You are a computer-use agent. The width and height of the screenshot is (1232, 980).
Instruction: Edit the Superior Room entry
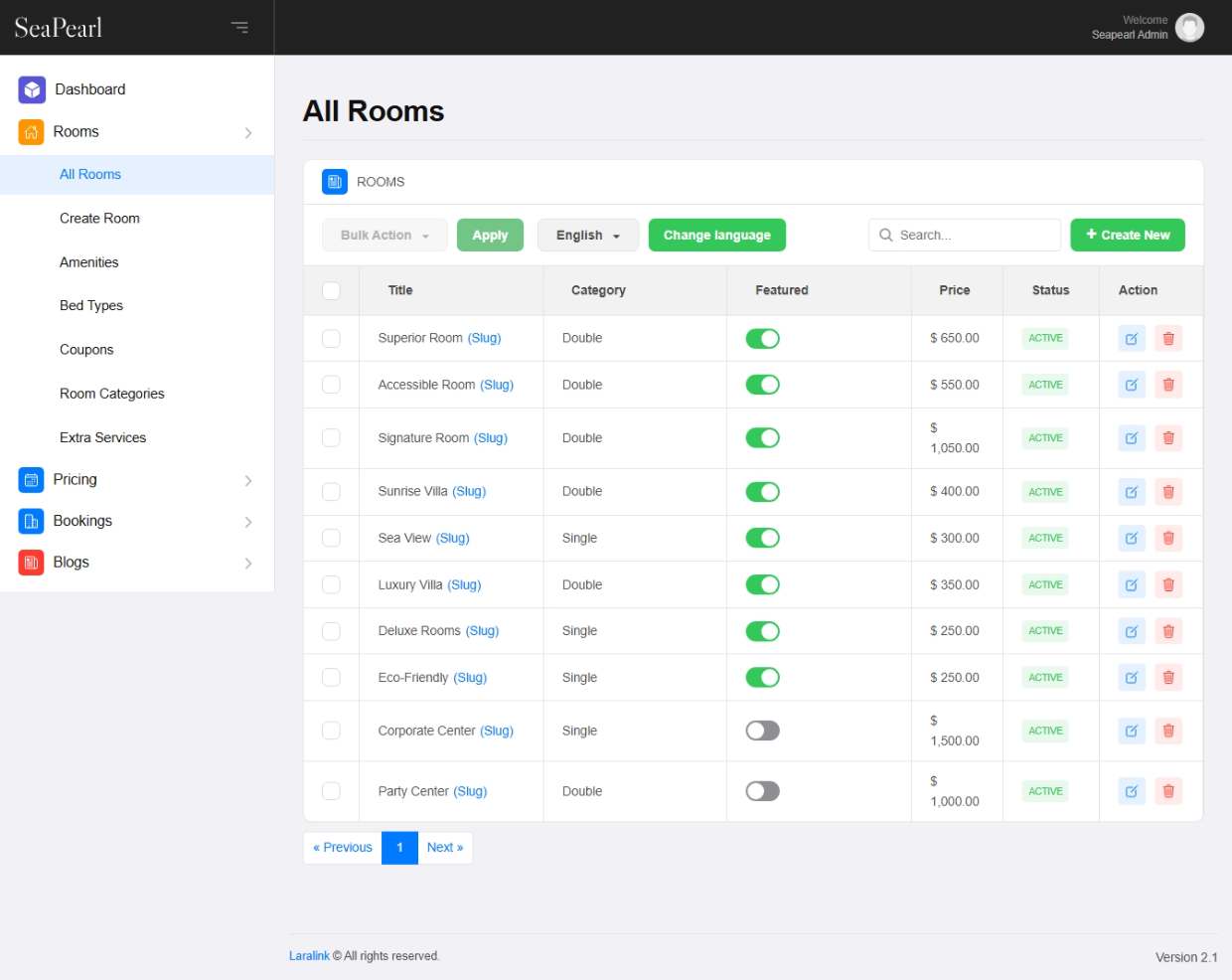[x=1131, y=339]
